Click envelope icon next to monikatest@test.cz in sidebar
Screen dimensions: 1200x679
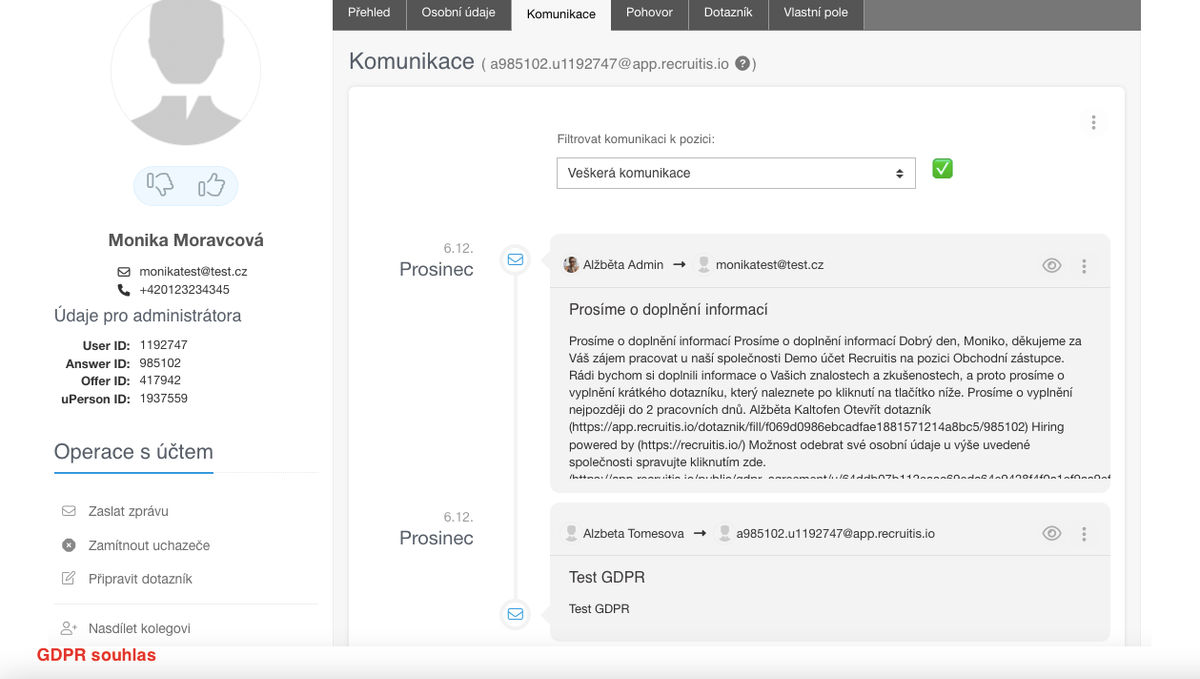tap(124, 272)
